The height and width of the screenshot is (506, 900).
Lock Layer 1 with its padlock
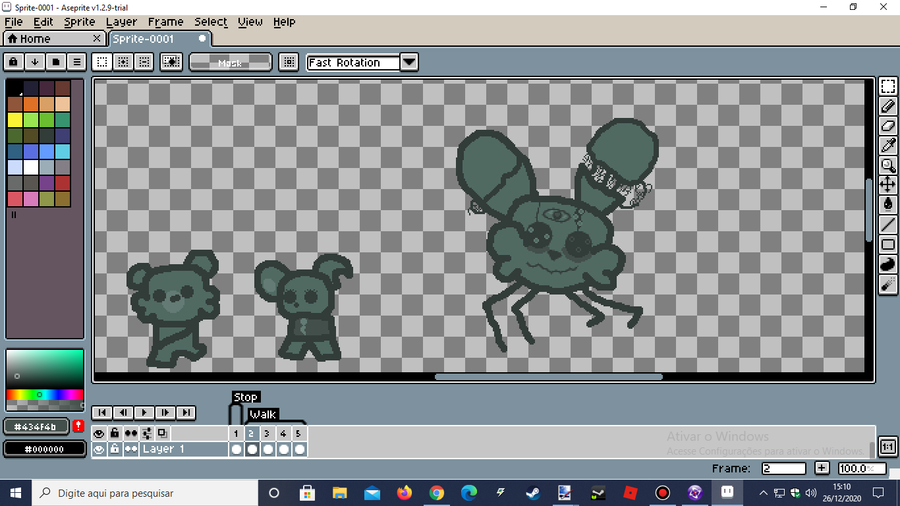[x=115, y=449]
